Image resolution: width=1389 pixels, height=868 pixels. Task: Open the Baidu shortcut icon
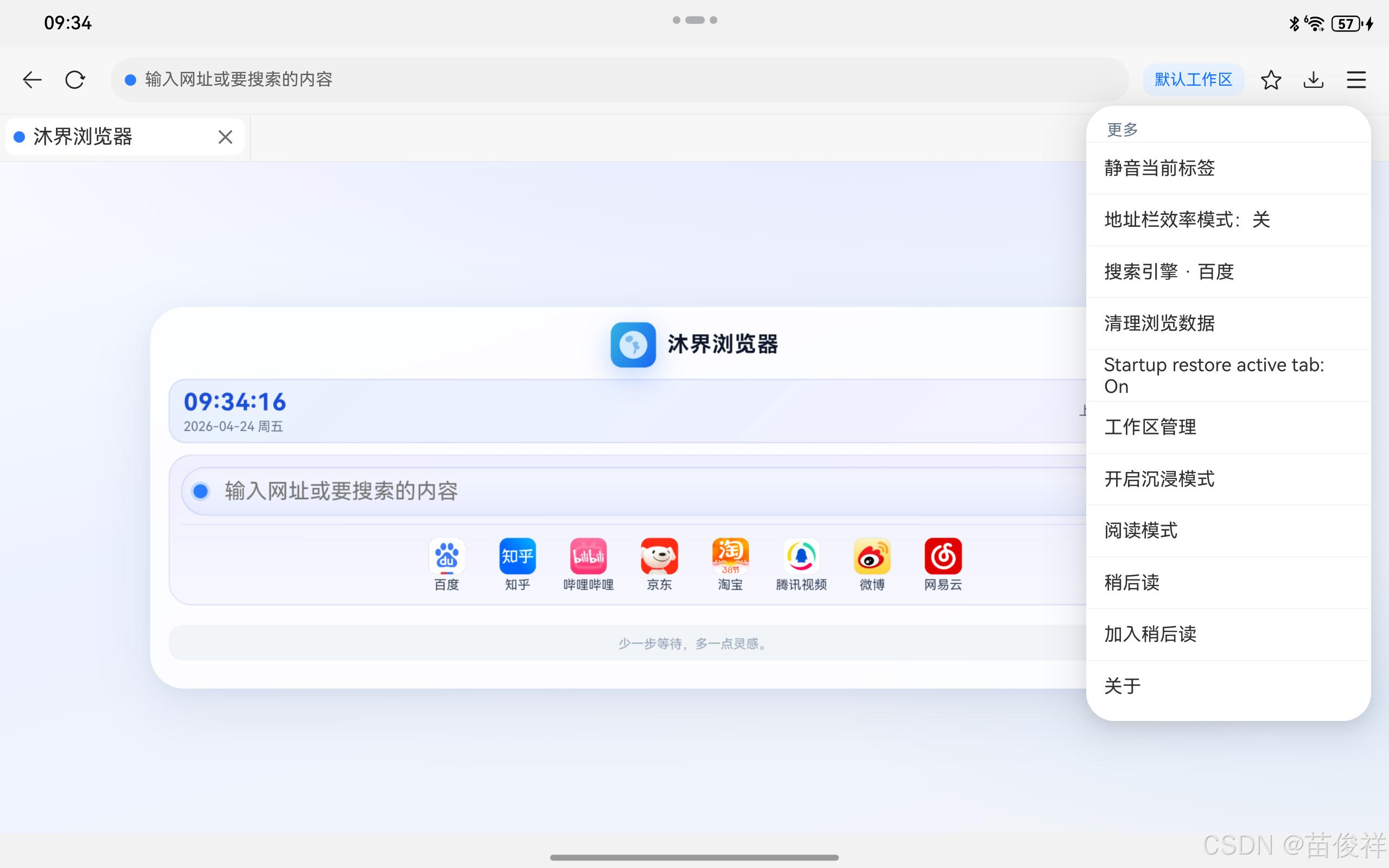click(447, 556)
